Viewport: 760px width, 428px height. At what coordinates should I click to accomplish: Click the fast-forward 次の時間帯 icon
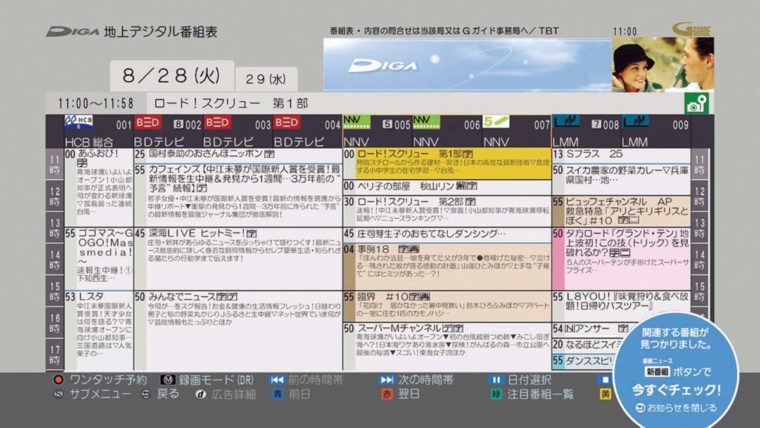tap(387, 380)
